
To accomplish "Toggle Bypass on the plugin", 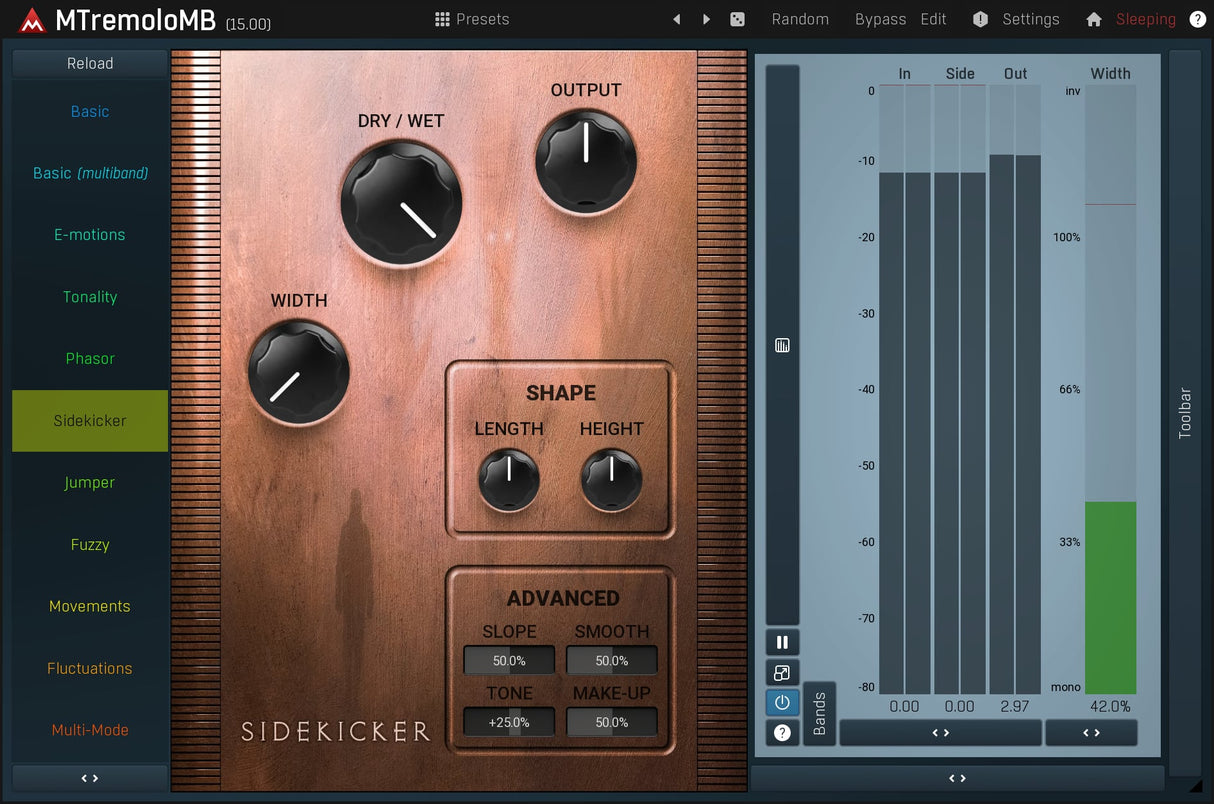I will (880, 20).
